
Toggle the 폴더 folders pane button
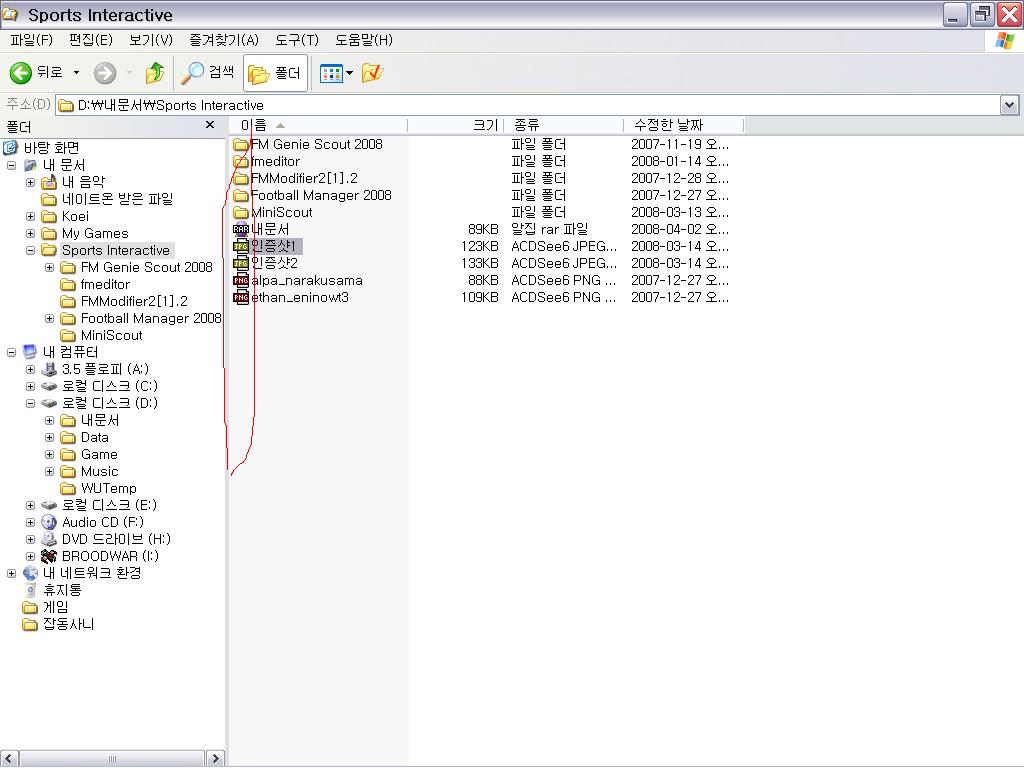point(275,73)
